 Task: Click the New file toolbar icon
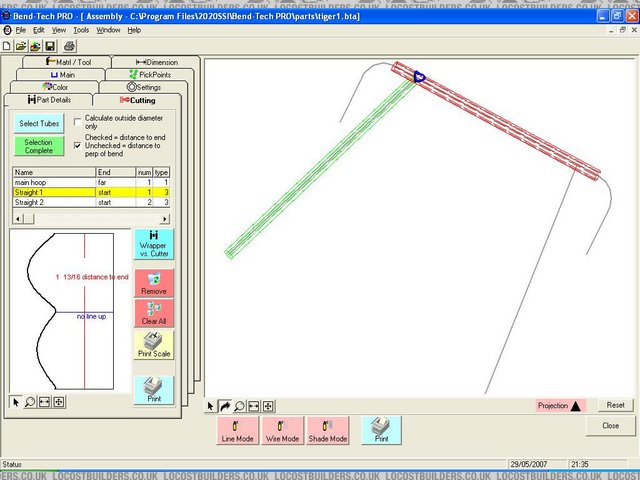7,46
